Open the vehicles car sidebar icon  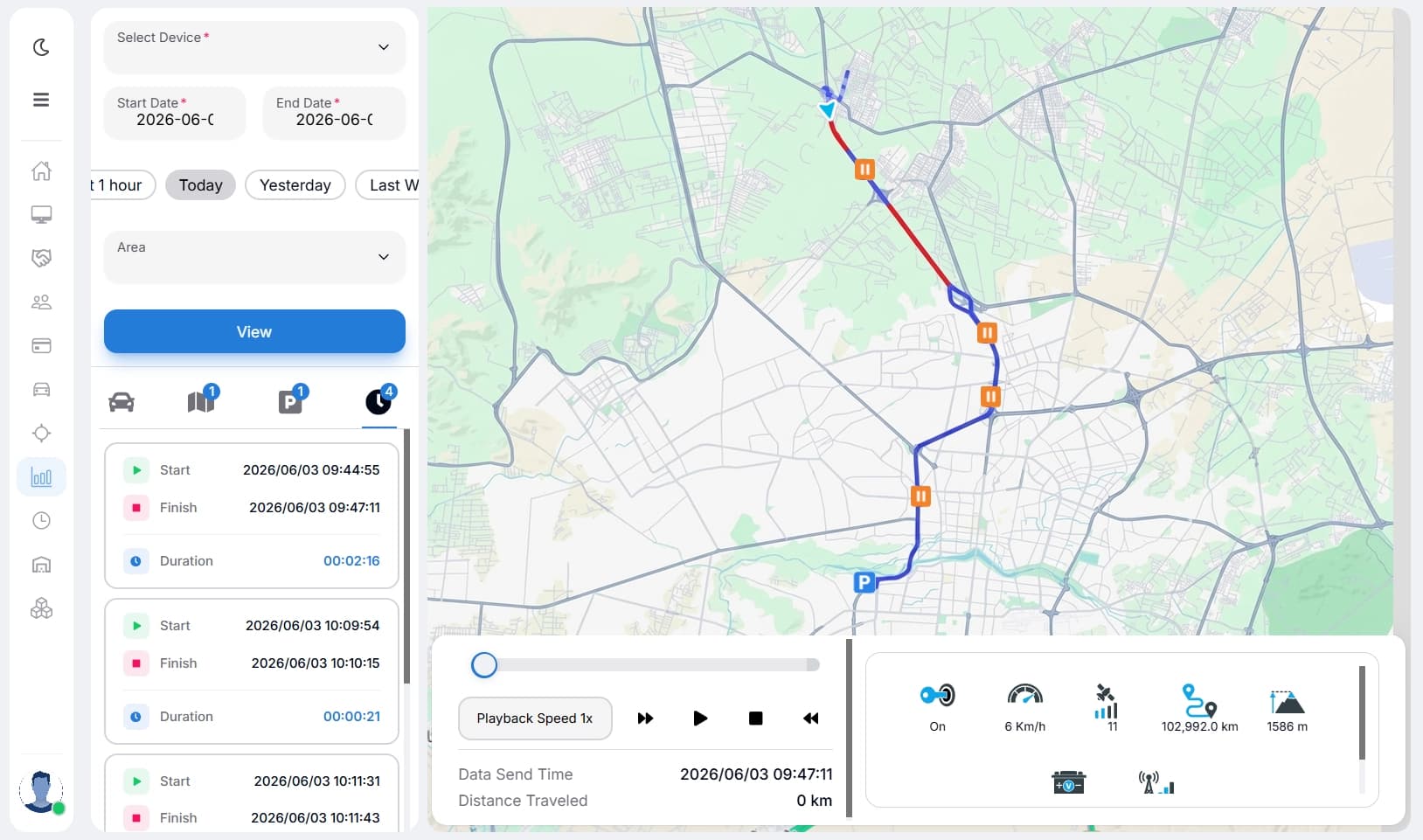pos(41,390)
